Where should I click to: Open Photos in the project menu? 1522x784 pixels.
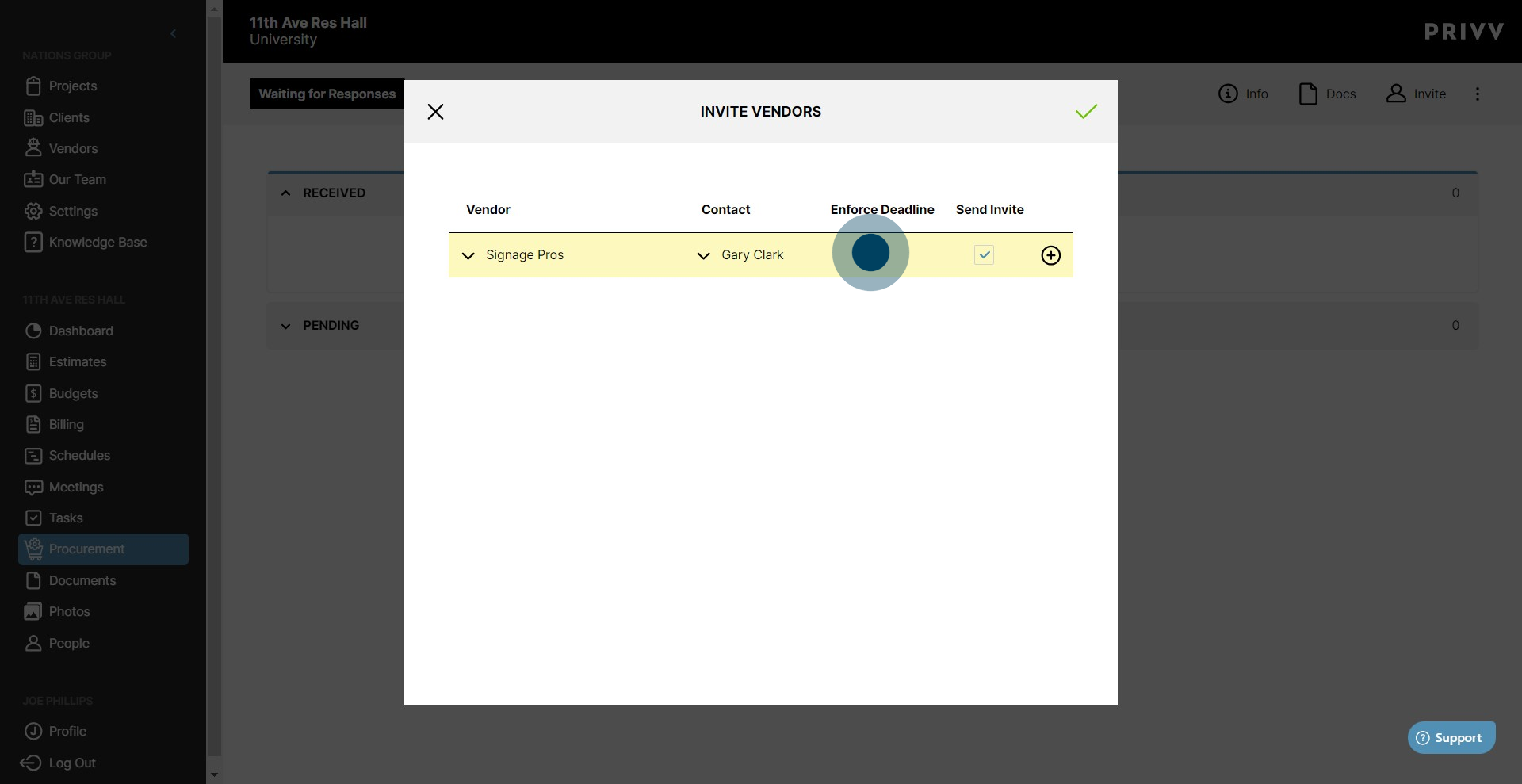[x=69, y=611]
